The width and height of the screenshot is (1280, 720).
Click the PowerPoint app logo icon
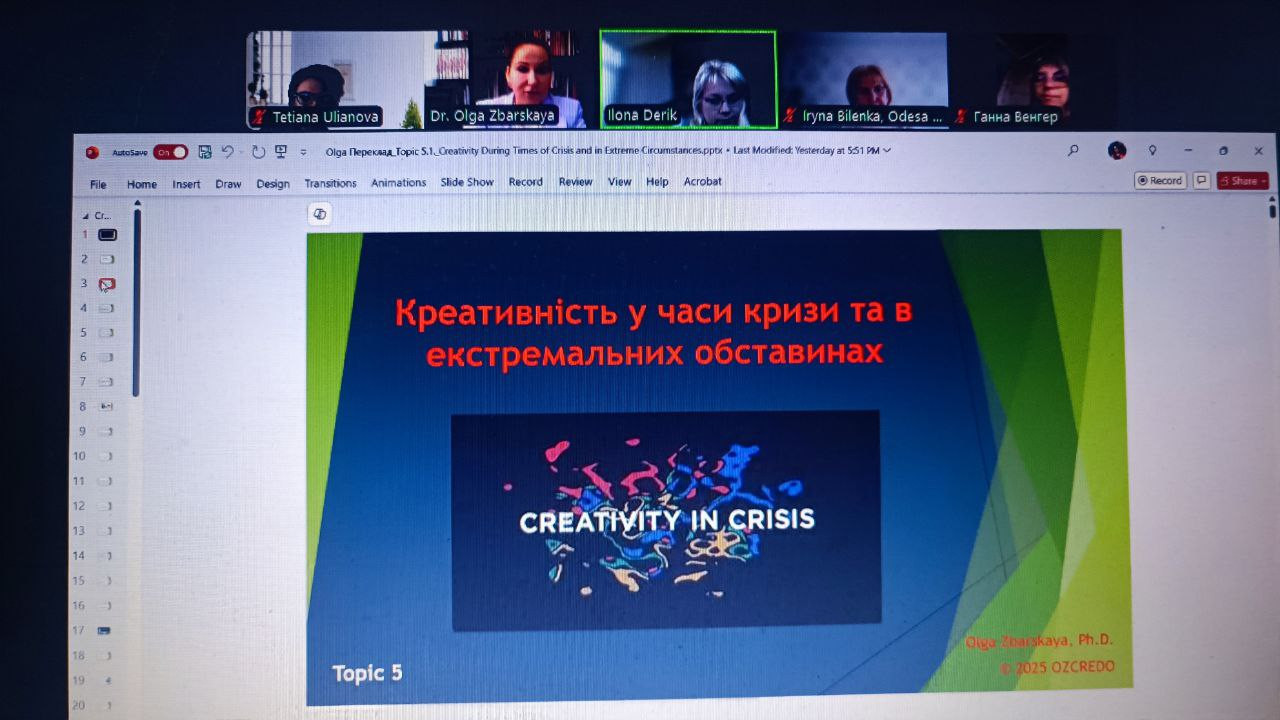(92, 152)
